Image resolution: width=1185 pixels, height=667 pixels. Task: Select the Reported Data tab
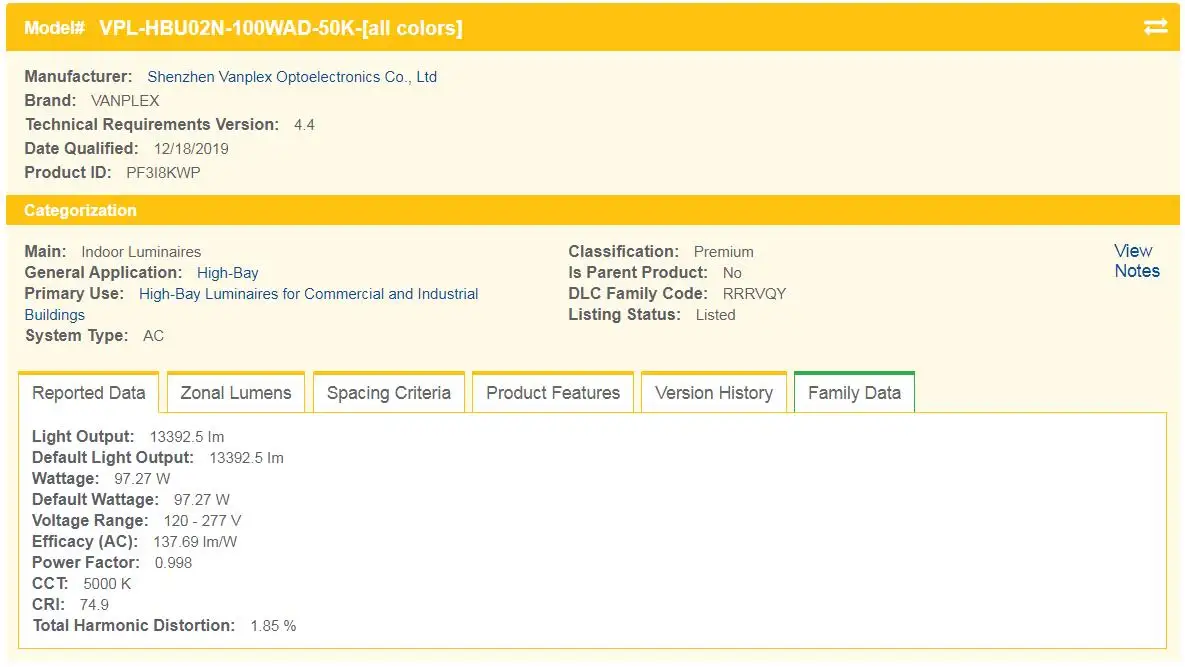[x=89, y=393]
